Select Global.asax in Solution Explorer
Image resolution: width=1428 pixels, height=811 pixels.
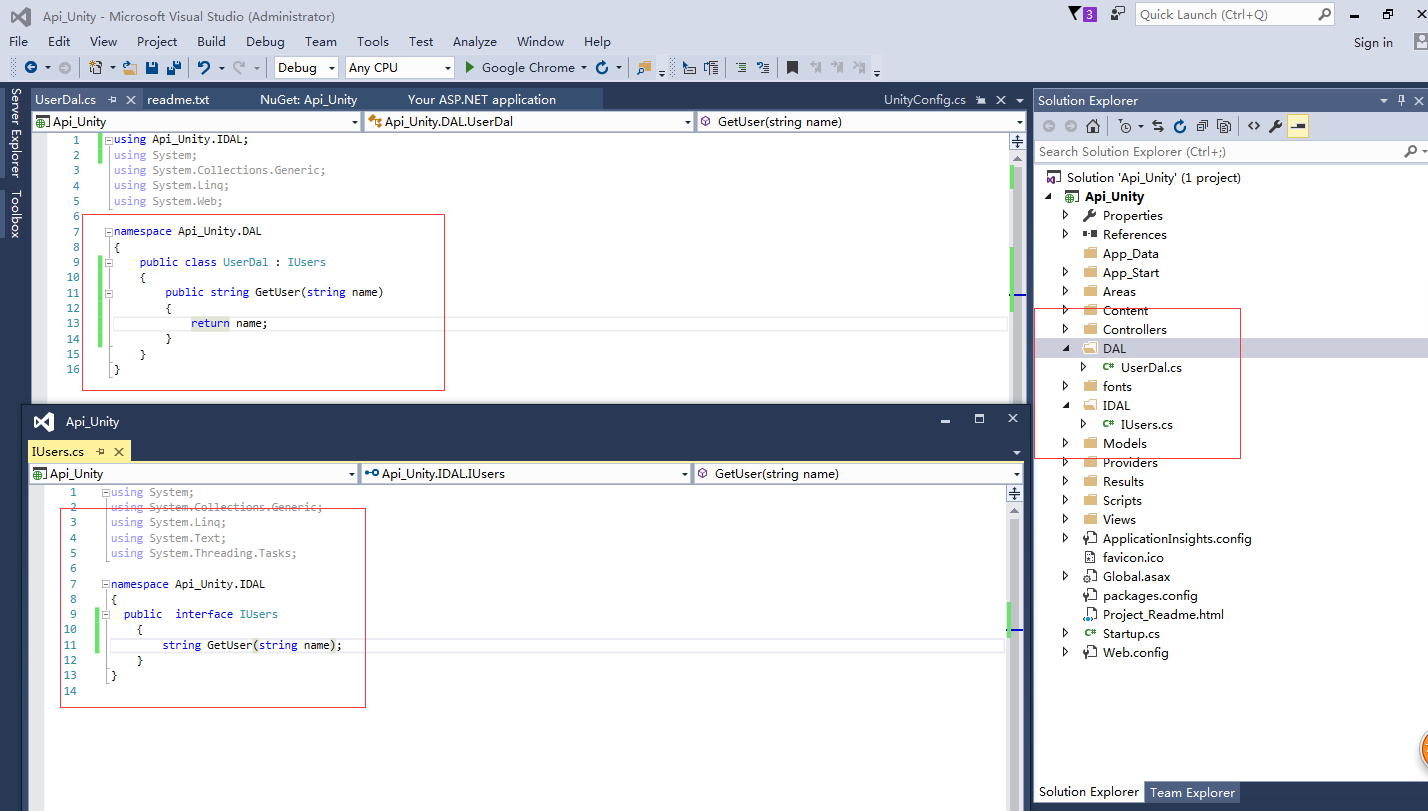1136,576
